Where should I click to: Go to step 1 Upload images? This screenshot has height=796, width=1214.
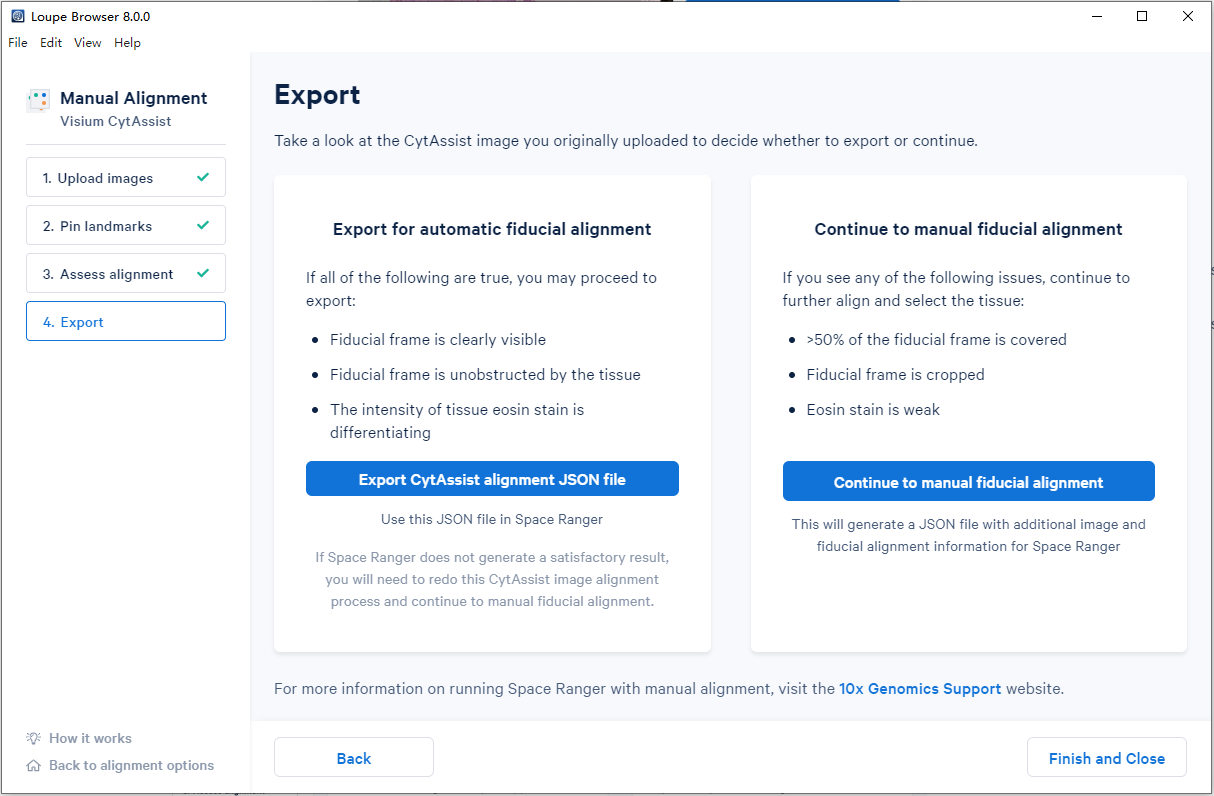coord(126,177)
